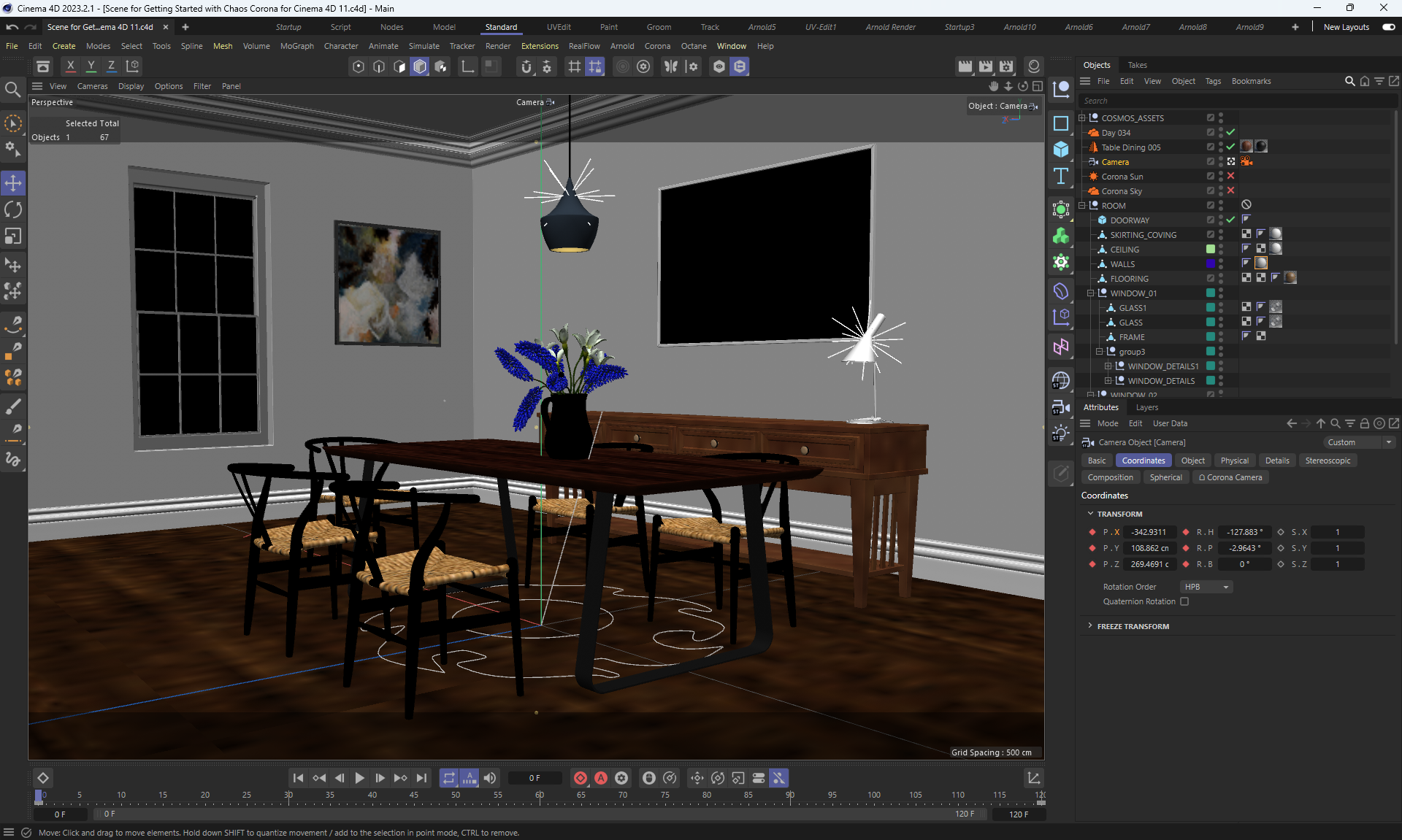Open the MoGraph menu

[x=296, y=46]
